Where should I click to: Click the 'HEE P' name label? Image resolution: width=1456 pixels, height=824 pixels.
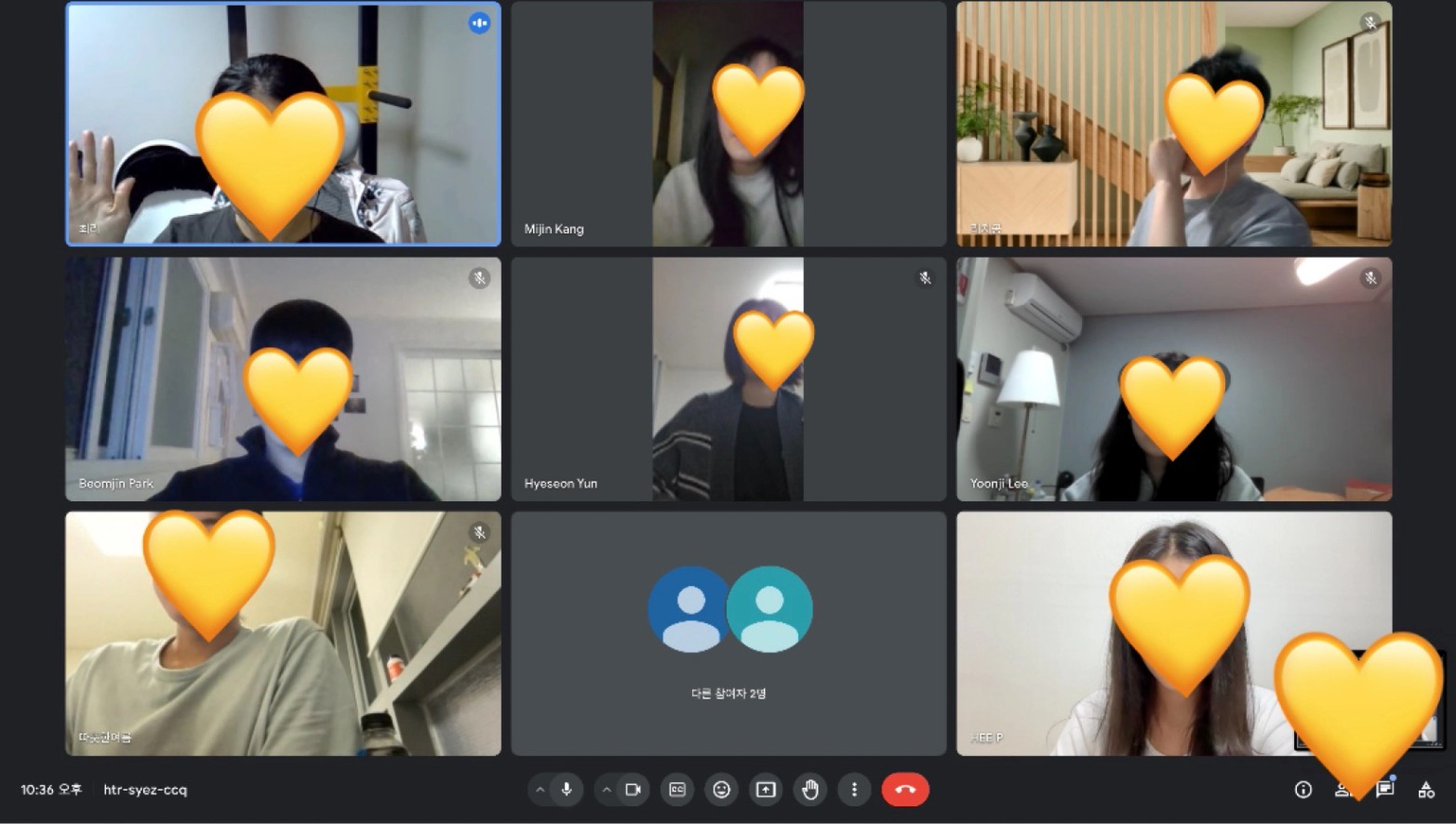coord(986,738)
